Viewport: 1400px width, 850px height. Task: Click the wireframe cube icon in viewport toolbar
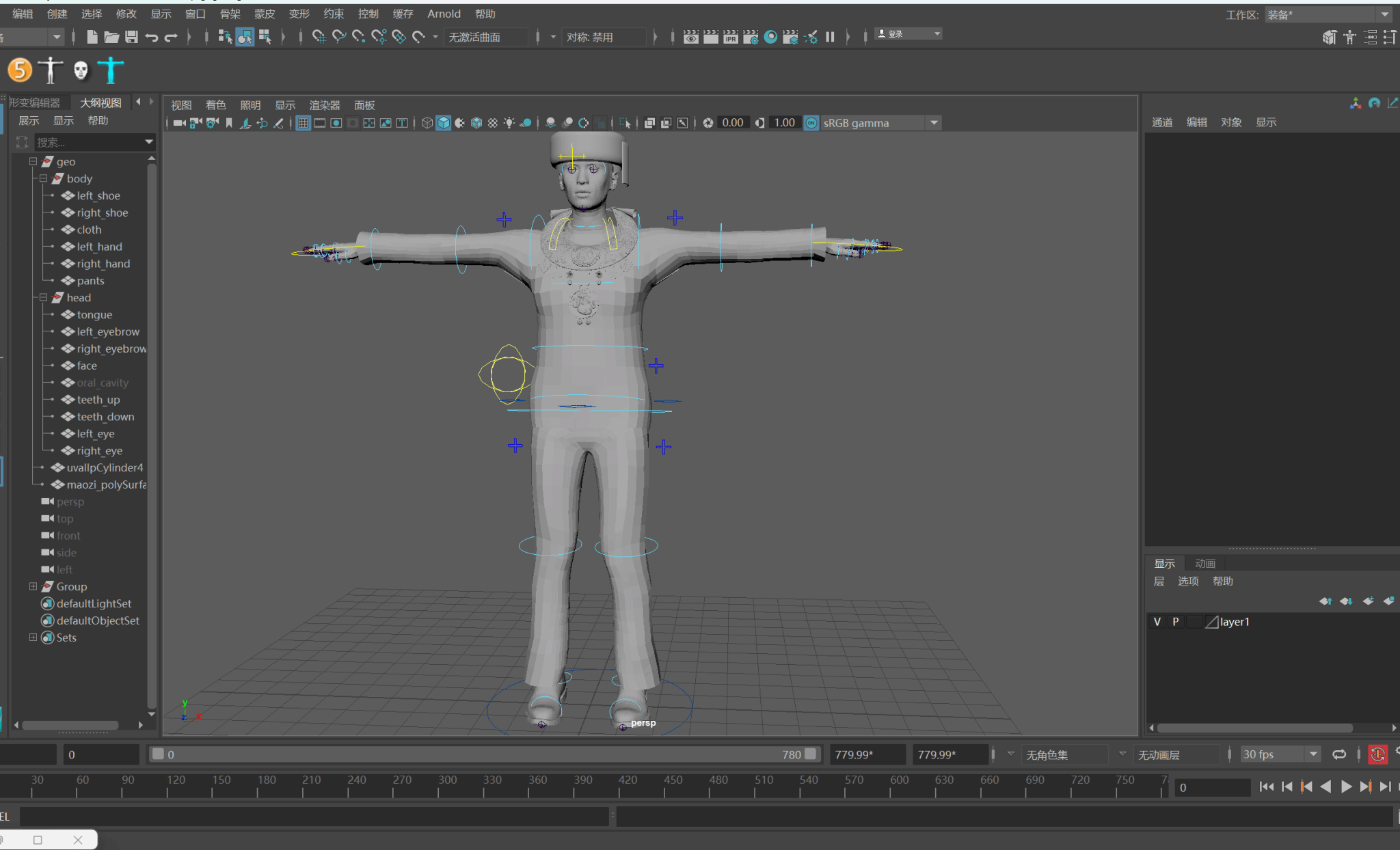point(427,123)
